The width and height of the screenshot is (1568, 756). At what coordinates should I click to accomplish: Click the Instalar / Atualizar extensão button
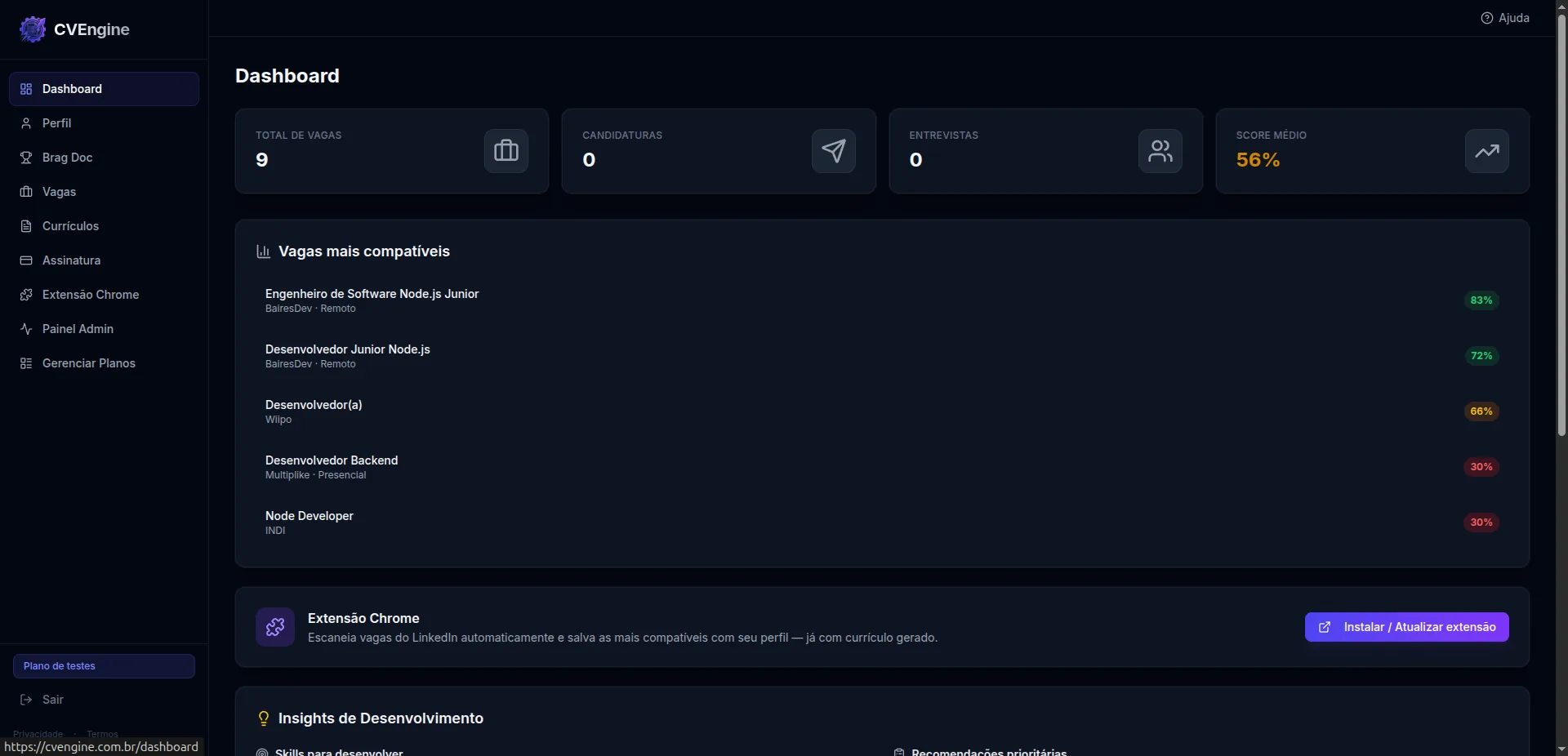[1406, 627]
